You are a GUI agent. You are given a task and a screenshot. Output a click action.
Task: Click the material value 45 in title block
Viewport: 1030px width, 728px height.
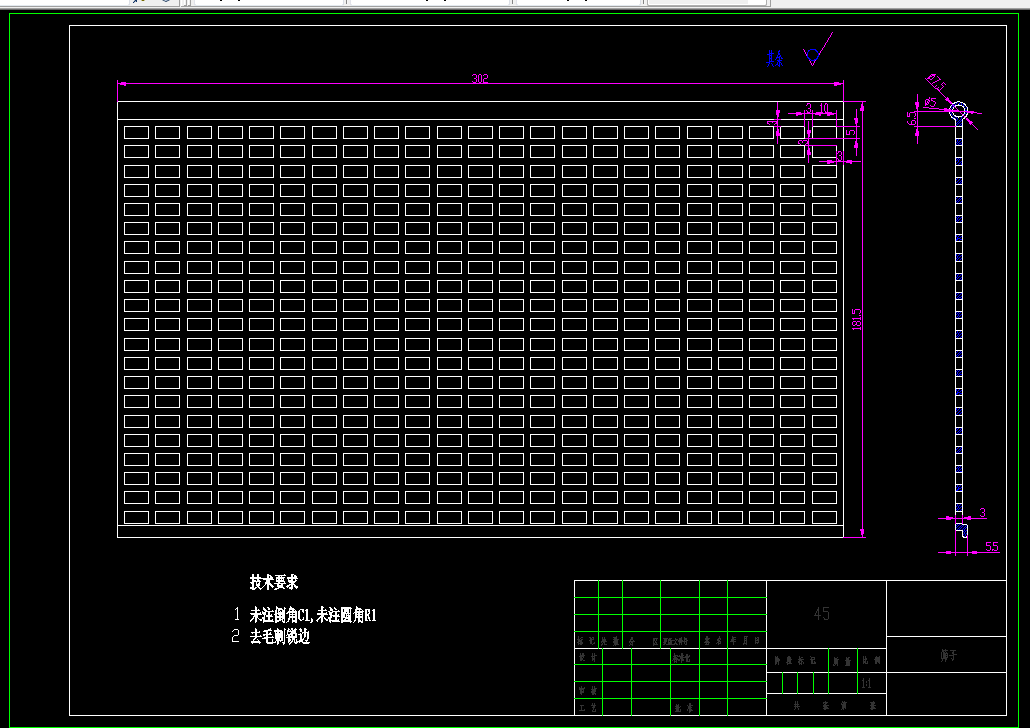click(x=822, y=614)
